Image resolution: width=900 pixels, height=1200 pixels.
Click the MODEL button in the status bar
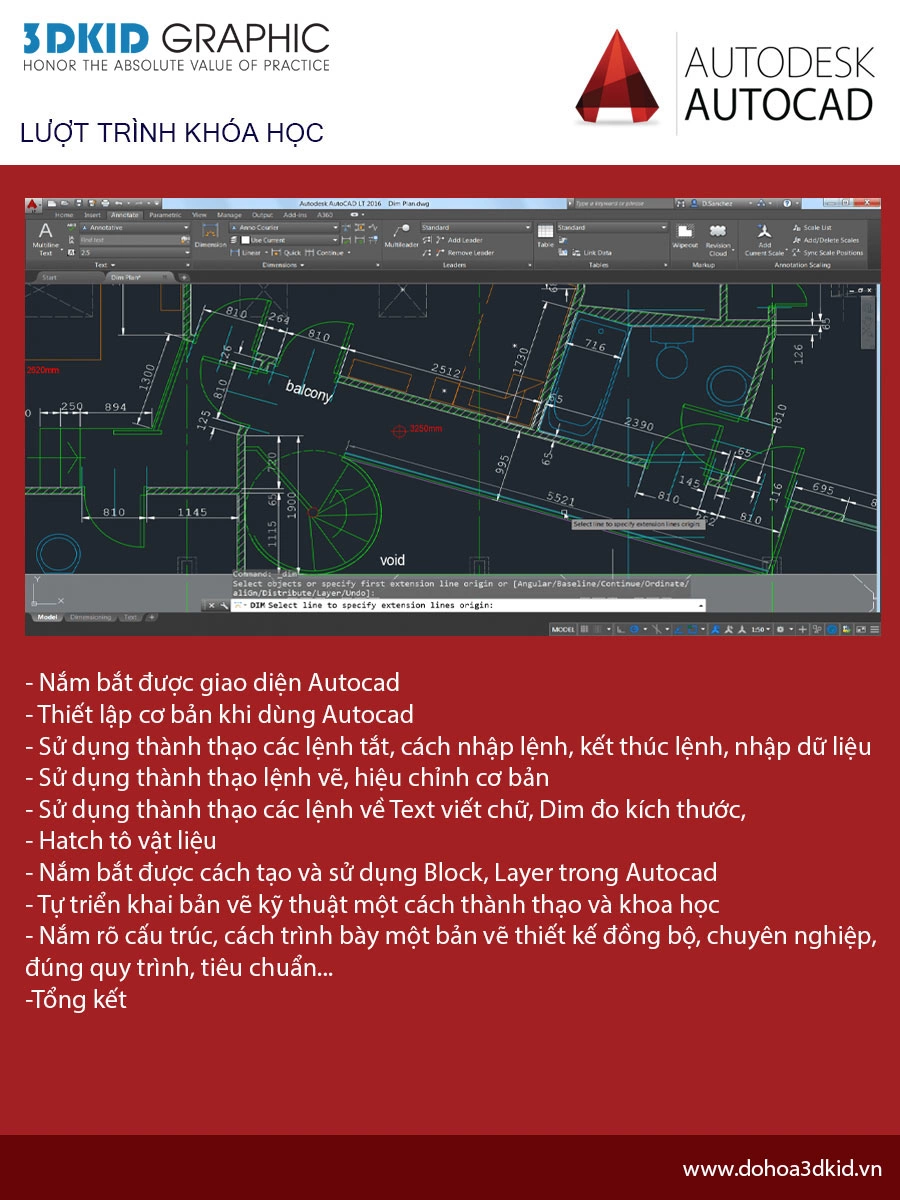click(x=563, y=628)
